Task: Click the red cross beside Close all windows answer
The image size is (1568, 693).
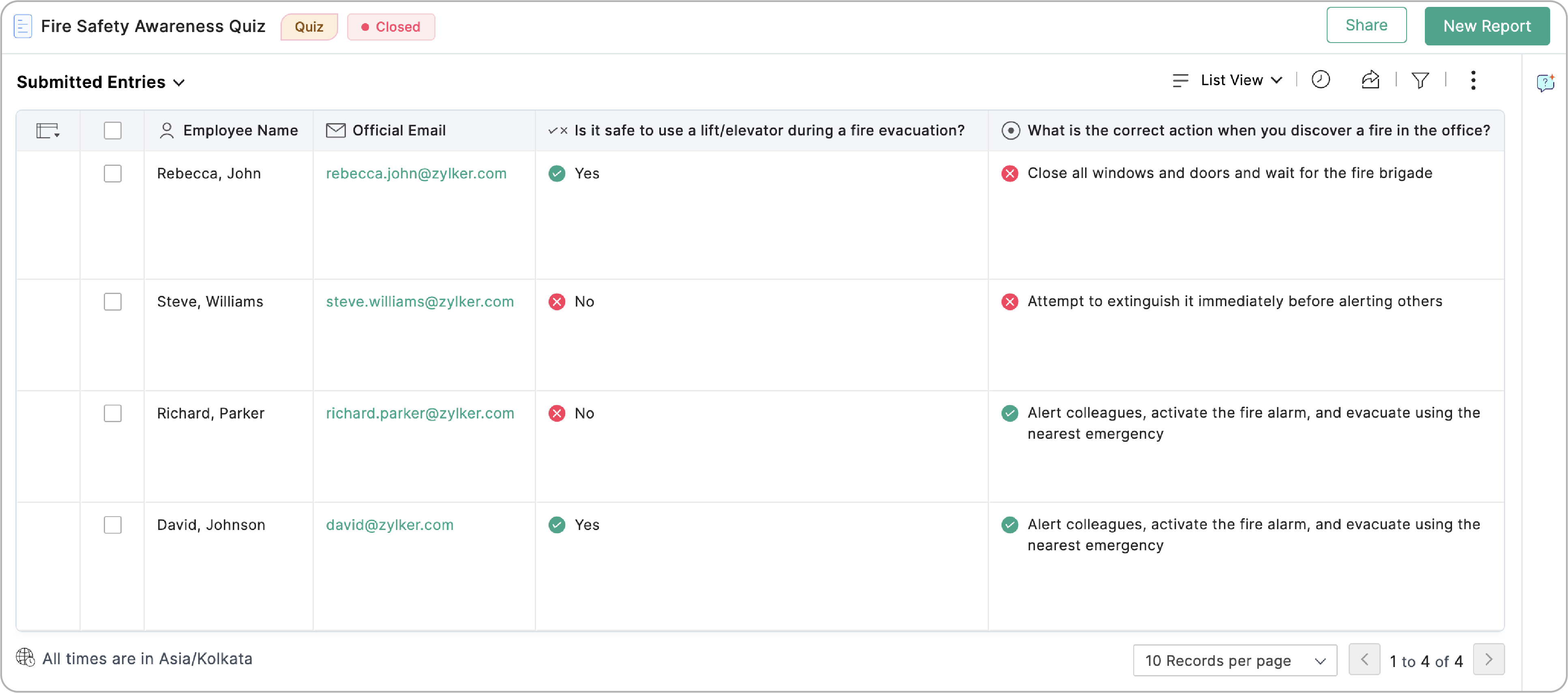Action: 1009,174
